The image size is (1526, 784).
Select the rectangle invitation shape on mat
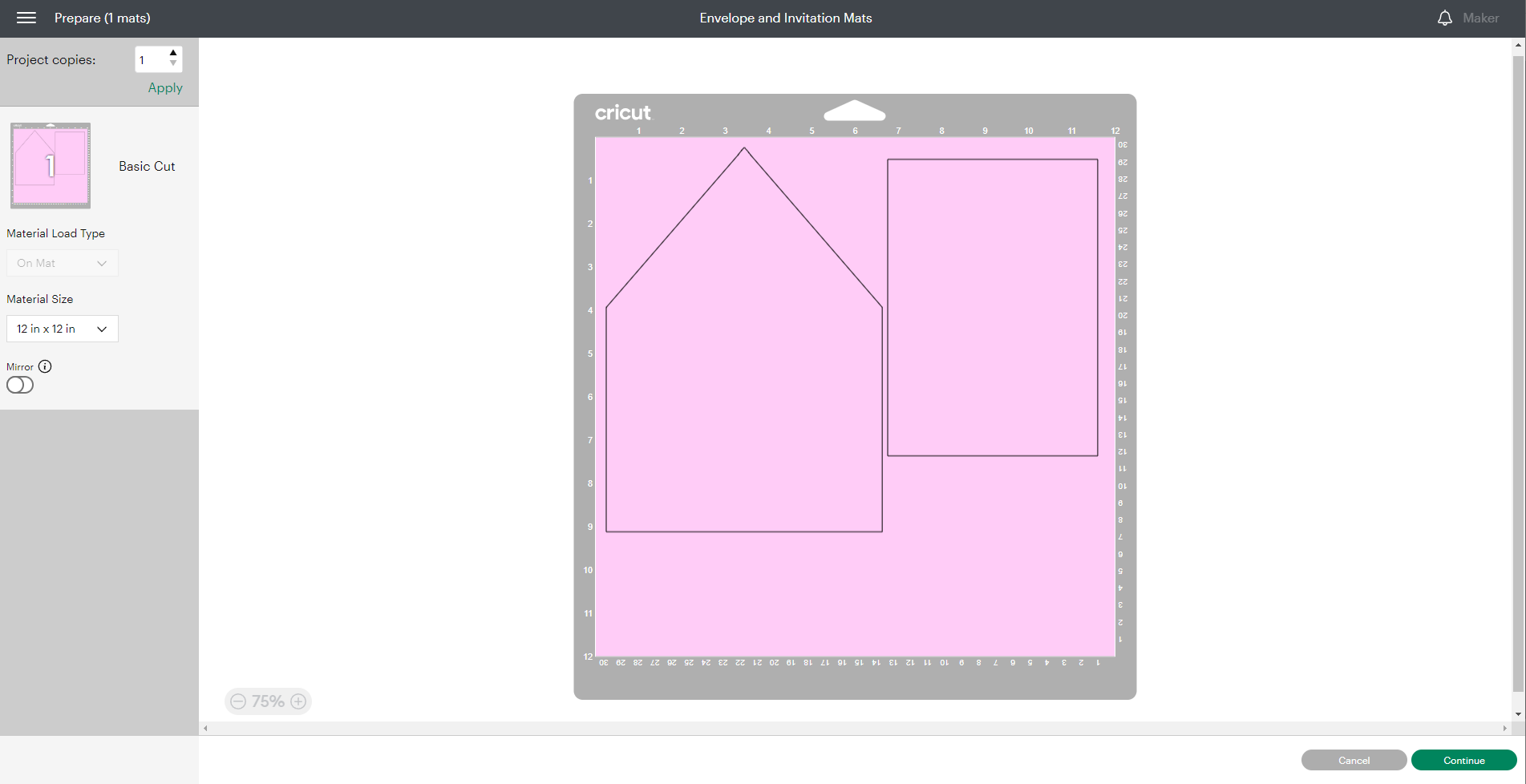point(993,308)
